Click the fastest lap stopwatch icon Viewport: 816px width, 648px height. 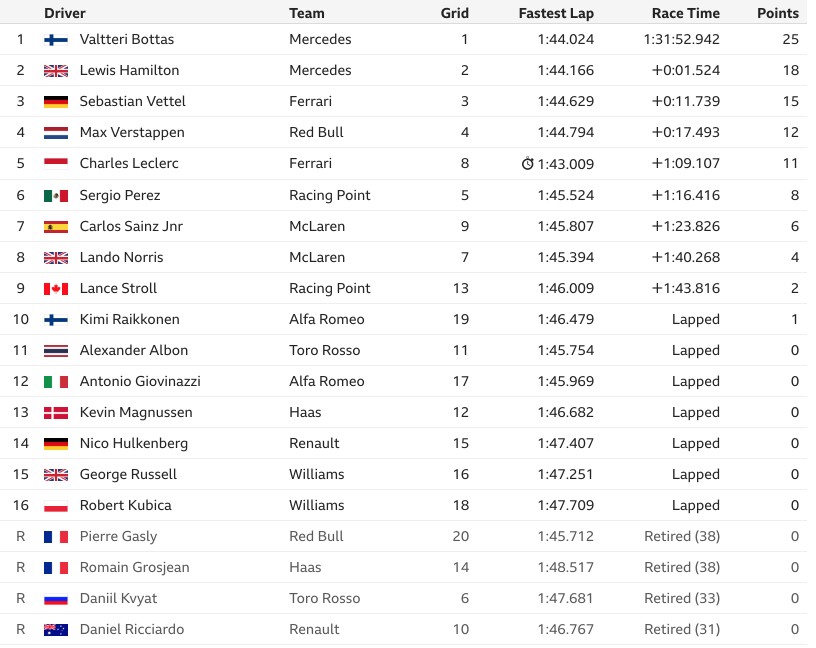point(527,163)
